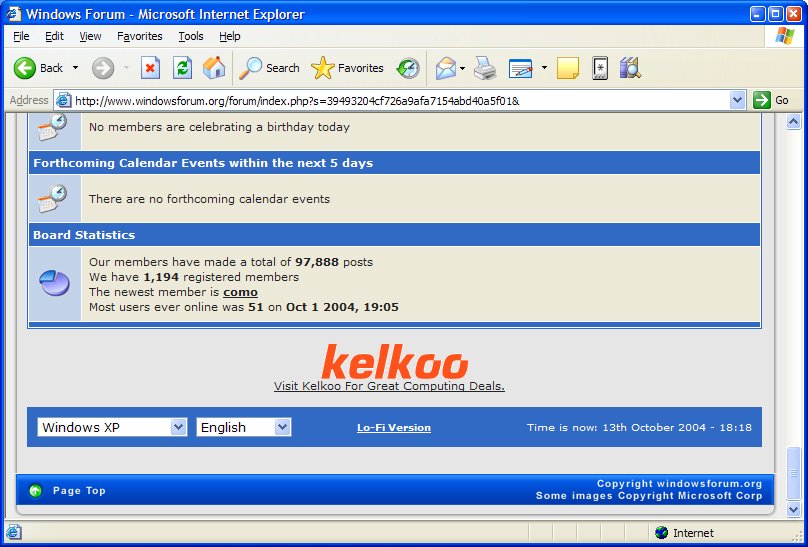This screenshot has width=808, height=547.
Task: Open the Search pane
Action: pos(269,68)
